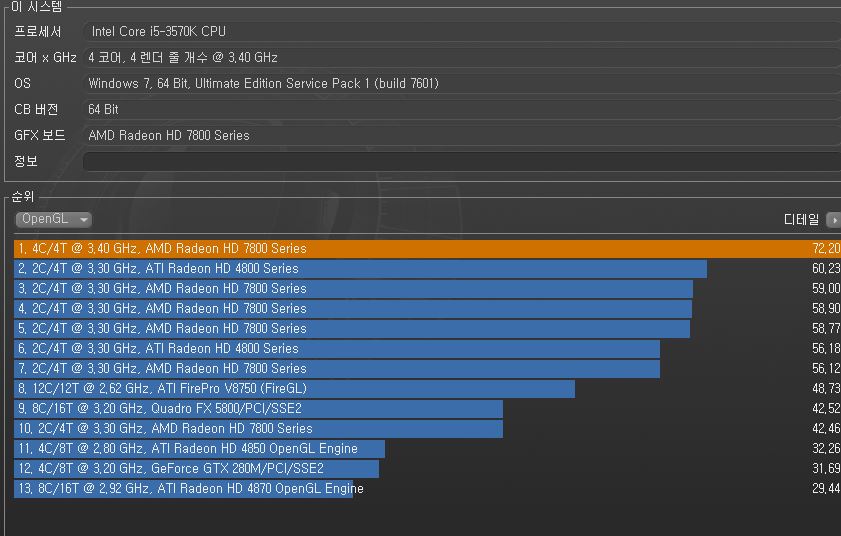Click the score 32.26 value
Image resolution: width=841 pixels, height=536 pixels.
tap(827, 449)
